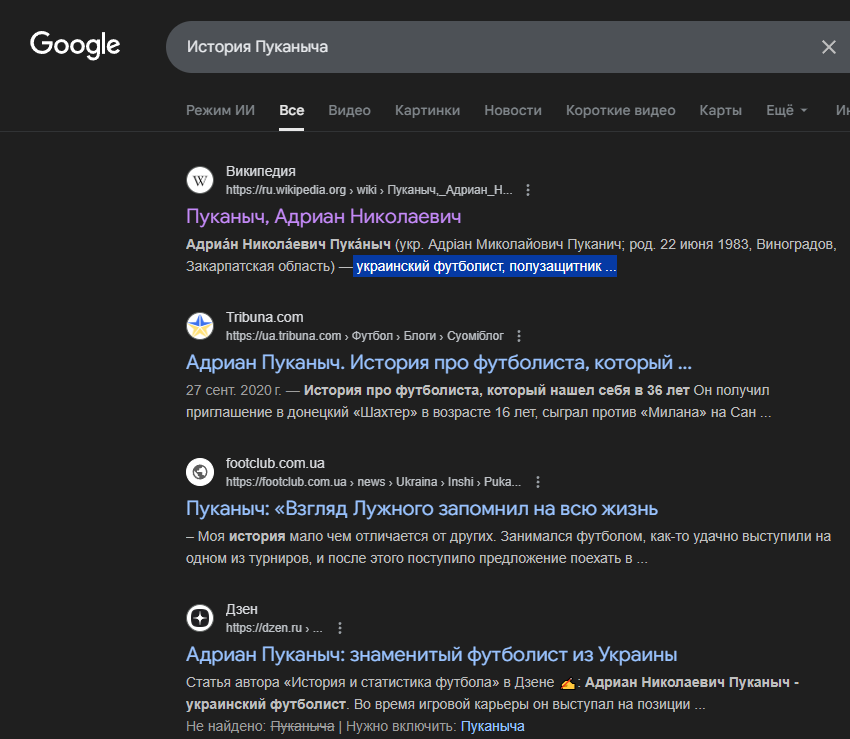850x739 pixels.
Task: Open the Карты tab
Action: pyautogui.click(x=720, y=110)
